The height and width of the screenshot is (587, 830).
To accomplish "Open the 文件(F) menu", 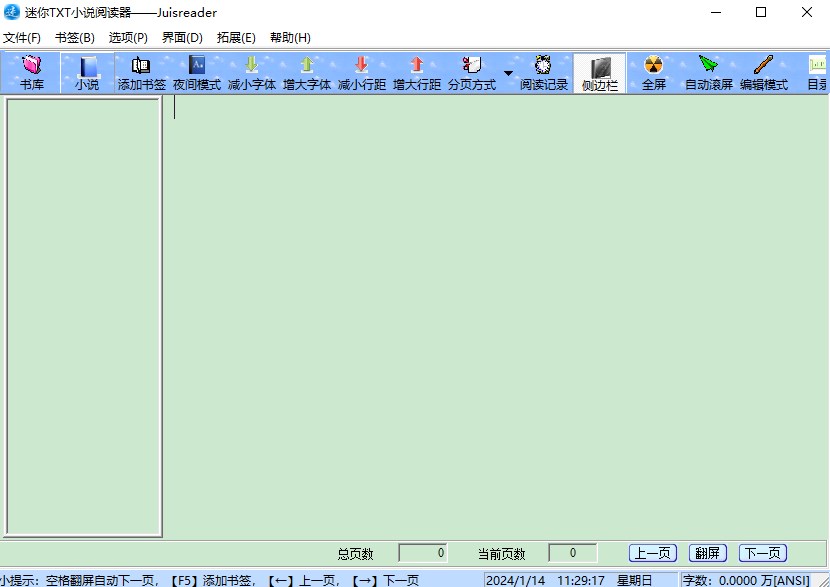I will point(22,38).
